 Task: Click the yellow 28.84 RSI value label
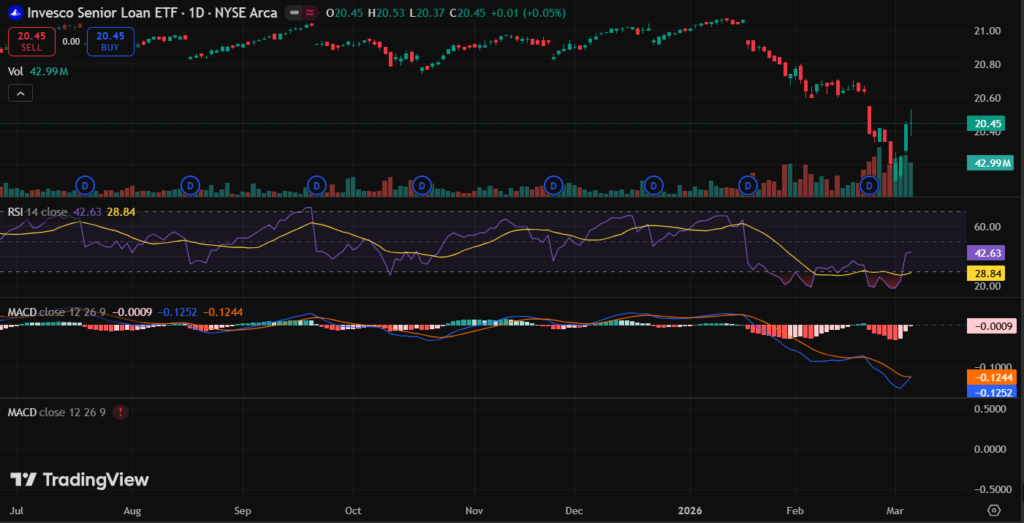989,272
